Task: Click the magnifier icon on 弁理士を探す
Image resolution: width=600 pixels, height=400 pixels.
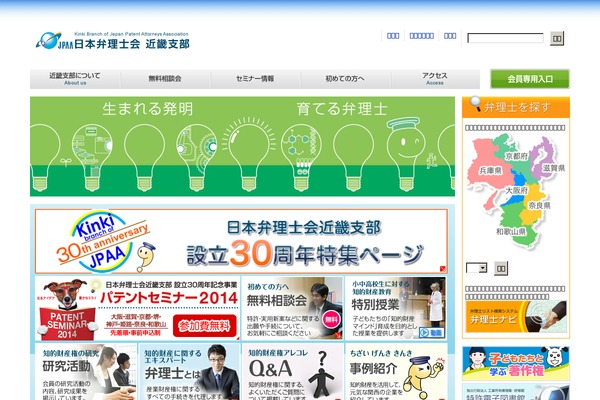Action: pyautogui.click(x=475, y=104)
